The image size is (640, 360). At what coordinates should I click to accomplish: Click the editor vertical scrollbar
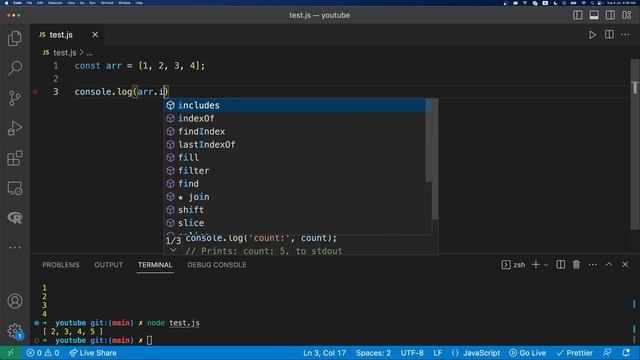click(635, 145)
